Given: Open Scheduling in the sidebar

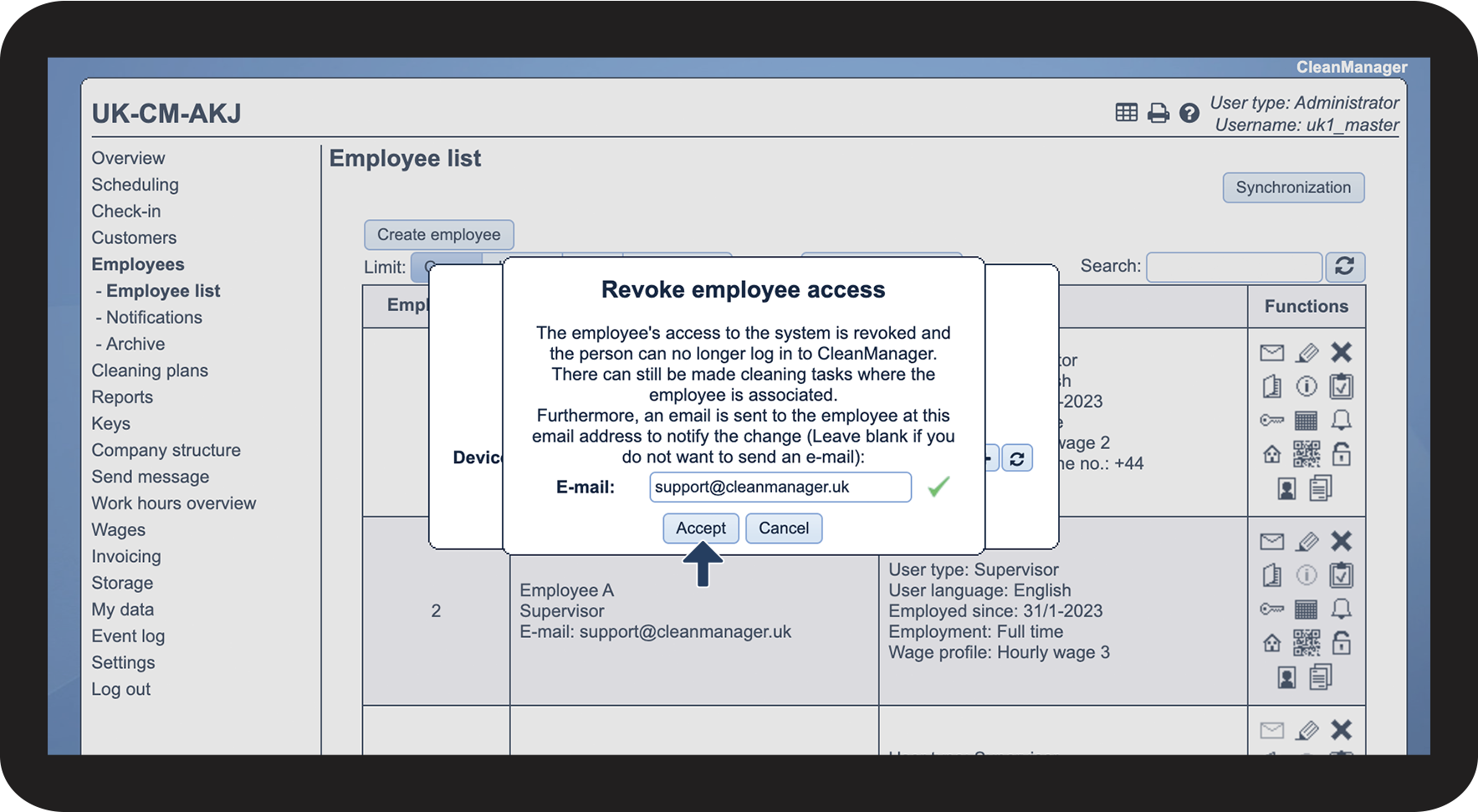Looking at the screenshot, I should coord(135,185).
